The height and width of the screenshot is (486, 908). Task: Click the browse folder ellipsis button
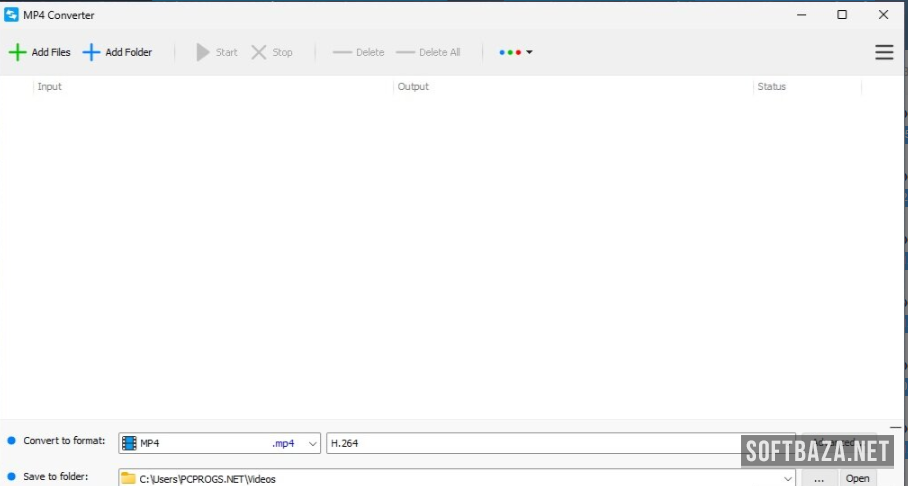pos(819,478)
